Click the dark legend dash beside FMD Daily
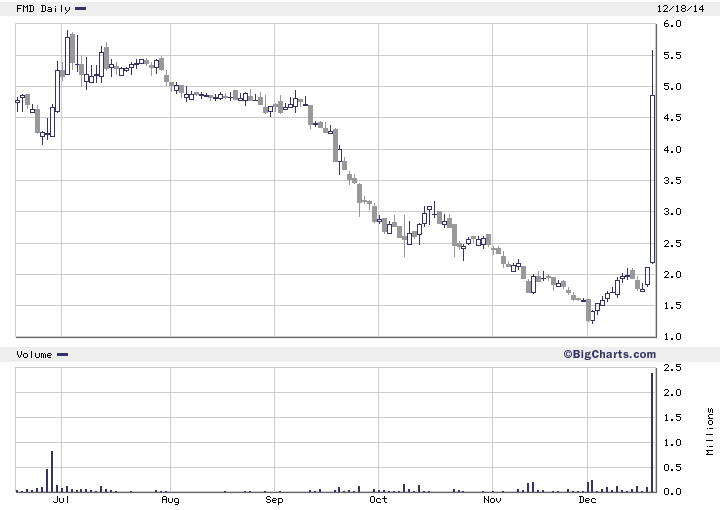 coord(80,8)
